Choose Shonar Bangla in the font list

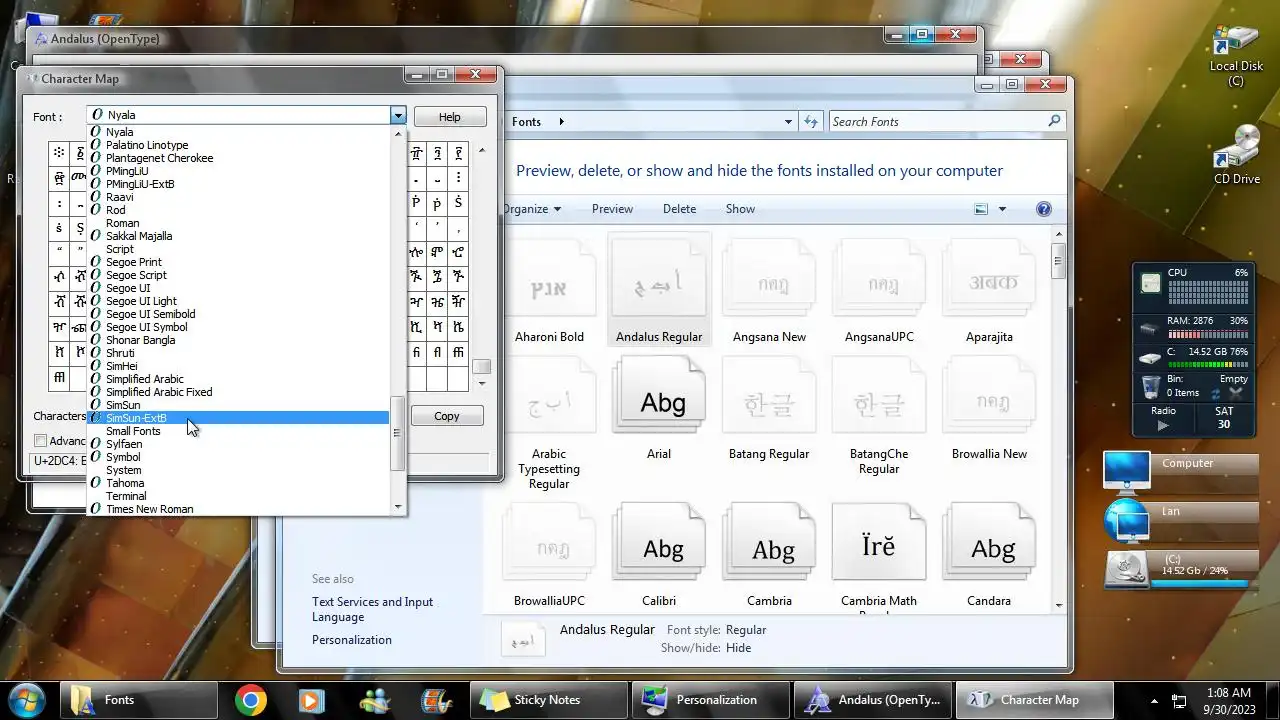[x=238, y=340]
